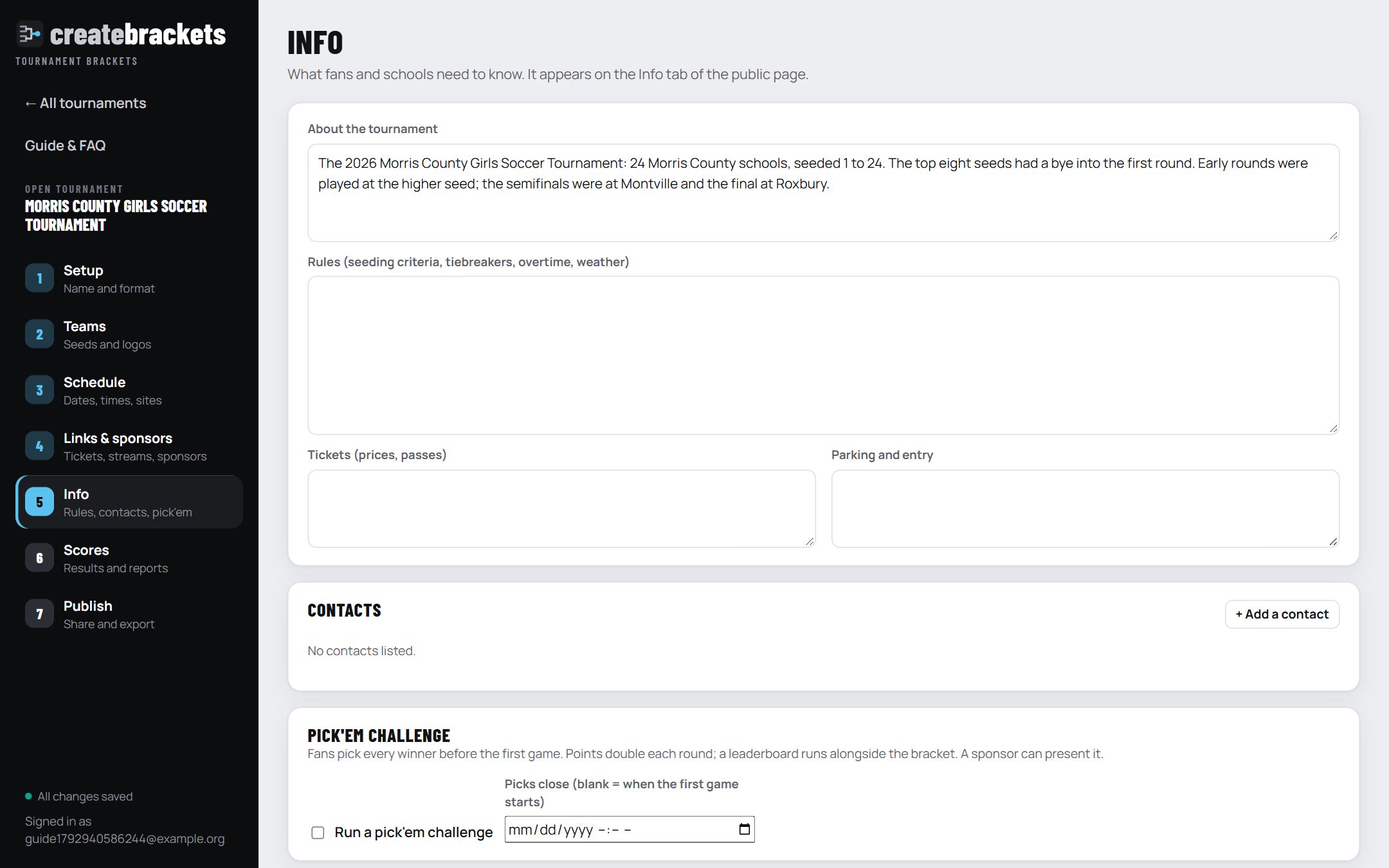Click the createbrackets wordmark
Screen dimensions: 1389x868
click(x=138, y=34)
